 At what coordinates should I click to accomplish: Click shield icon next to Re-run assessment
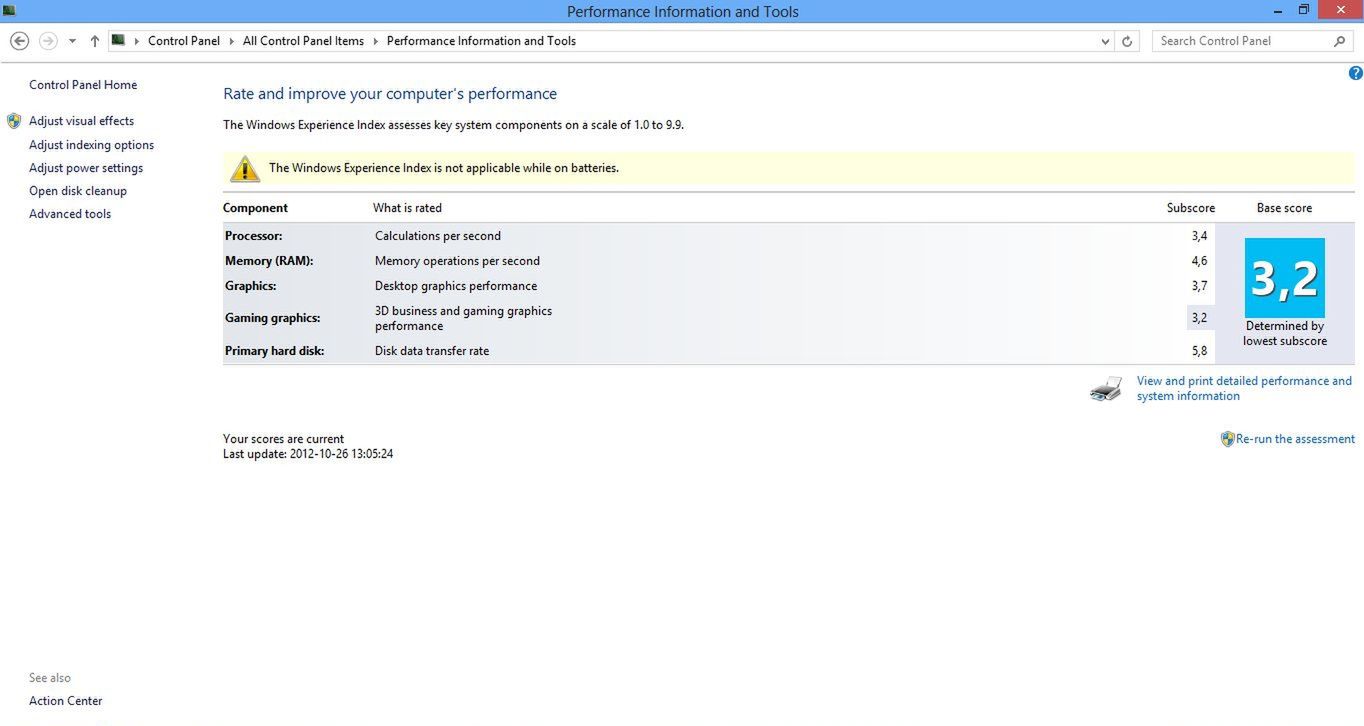click(1228, 439)
